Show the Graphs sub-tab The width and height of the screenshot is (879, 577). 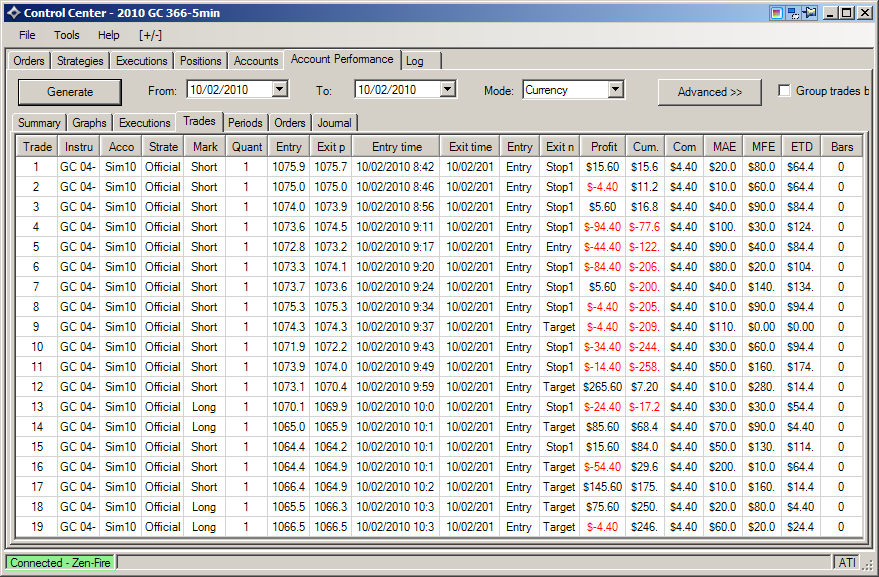point(89,122)
